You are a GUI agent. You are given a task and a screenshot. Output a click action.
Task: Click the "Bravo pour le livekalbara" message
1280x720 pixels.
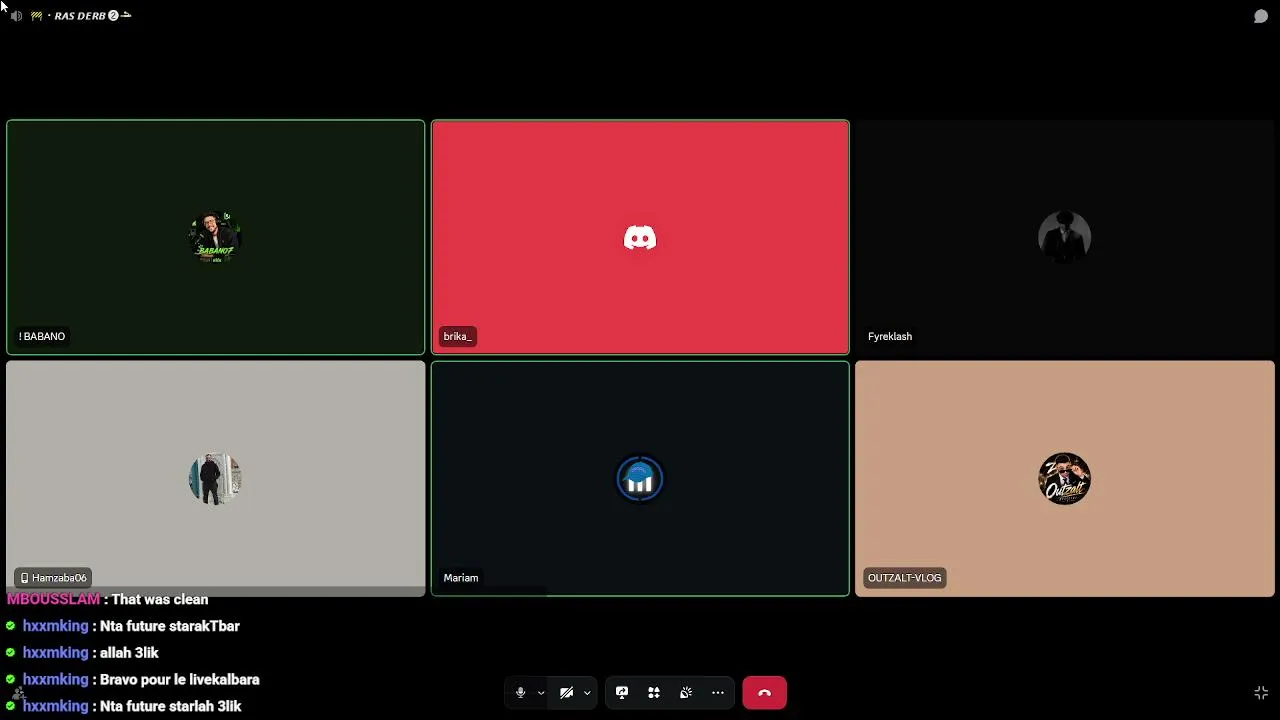point(180,680)
